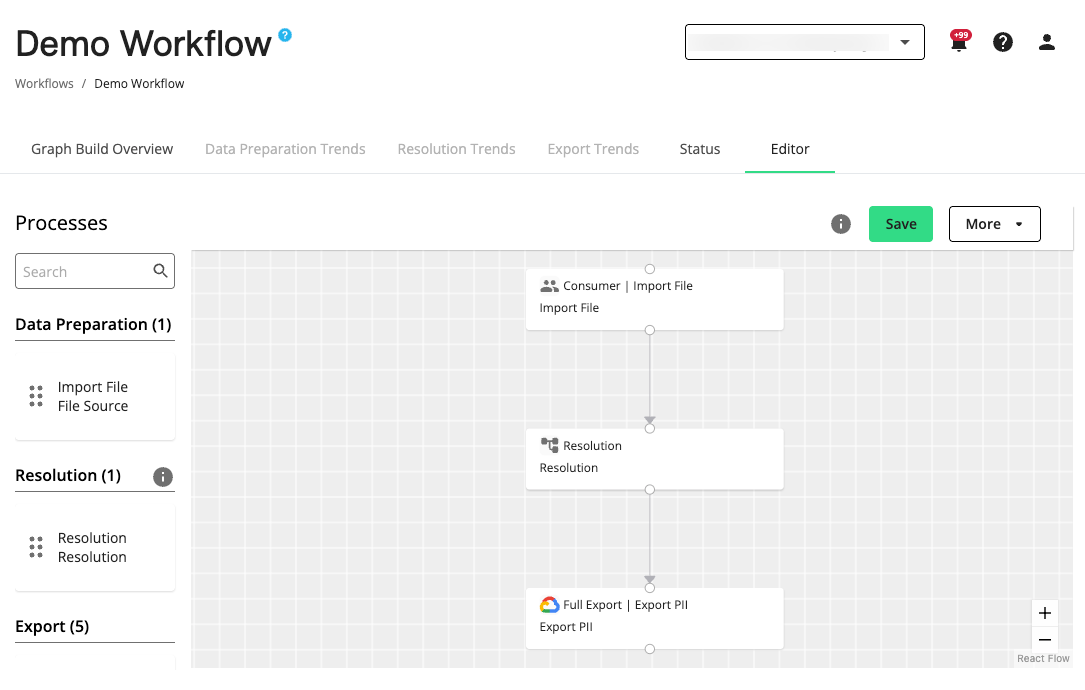Navigate back via the Workflows breadcrumb

point(44,83)
